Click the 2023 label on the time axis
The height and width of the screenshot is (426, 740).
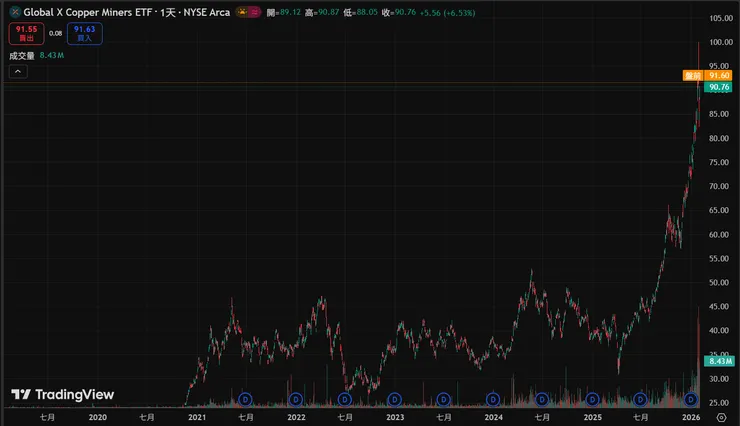[395, 417]
